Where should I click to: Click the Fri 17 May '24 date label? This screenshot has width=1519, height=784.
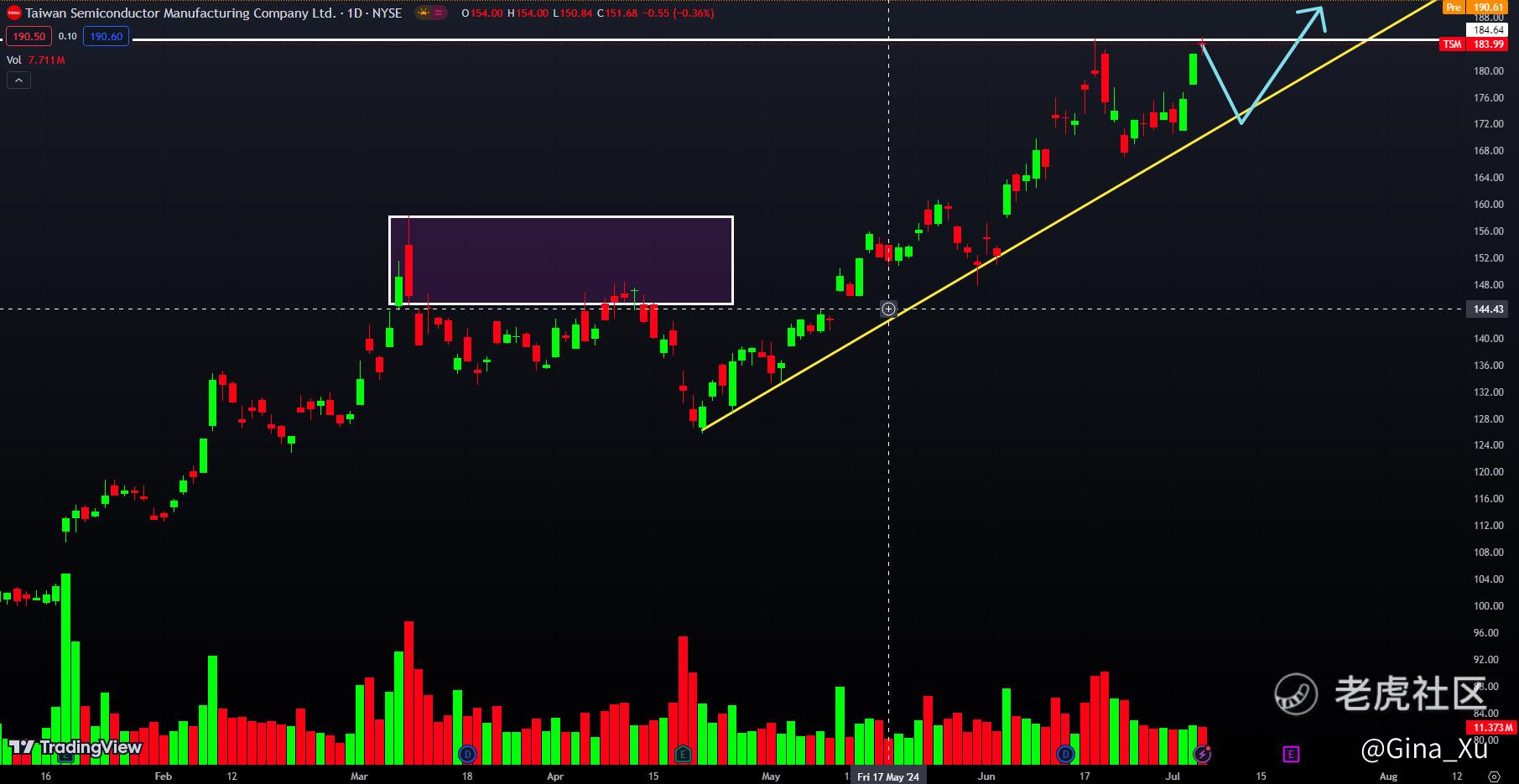(x=888, y=776)
